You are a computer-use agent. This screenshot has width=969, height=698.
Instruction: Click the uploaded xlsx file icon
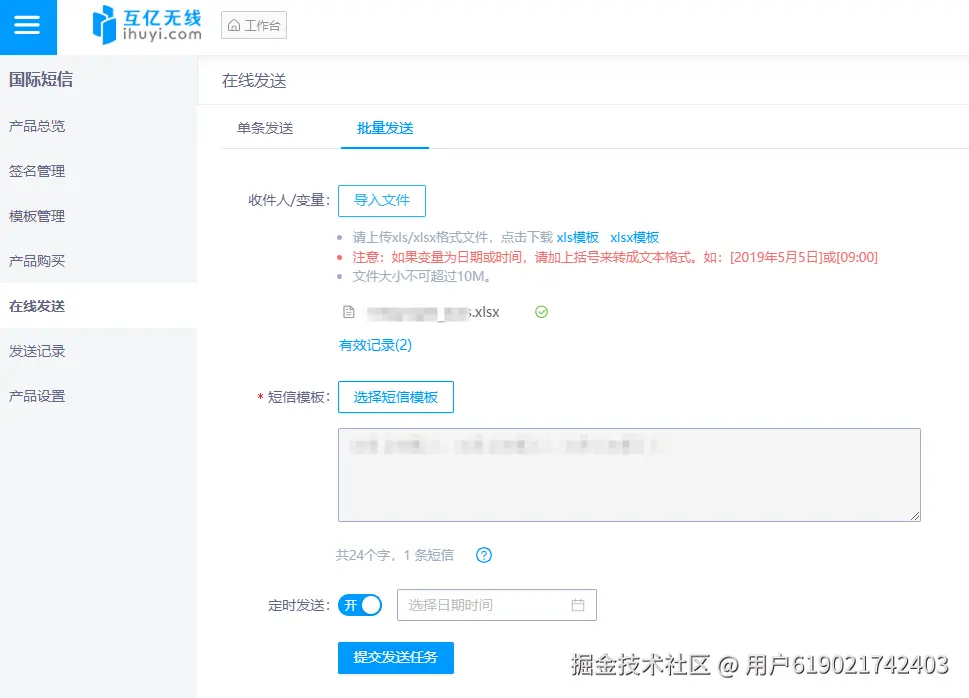pyautogui.click(x=349, y=312)
